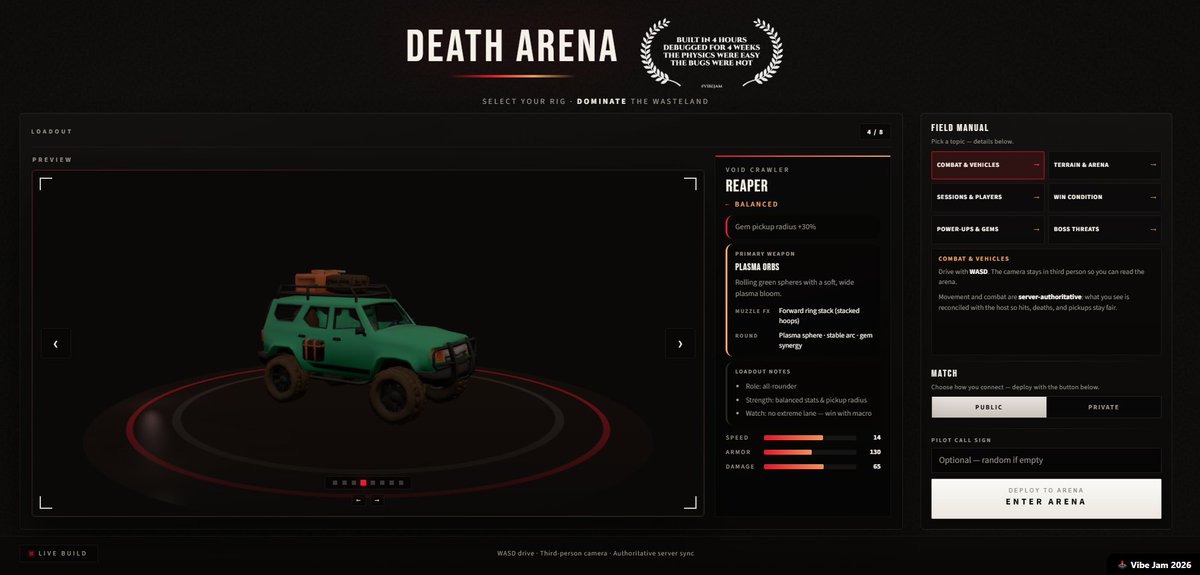The image size is (1200, 575).
Task: Click the speed value 14
Action: click(877, 438)
